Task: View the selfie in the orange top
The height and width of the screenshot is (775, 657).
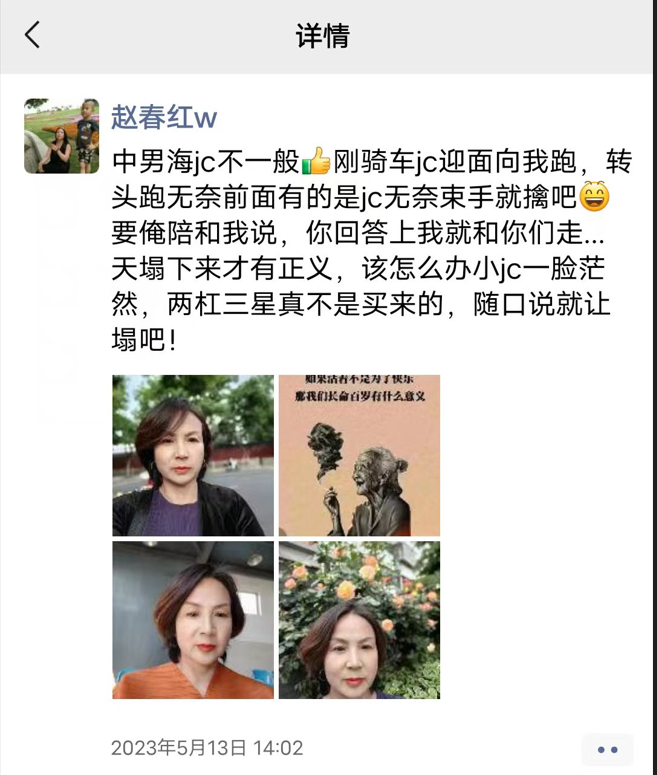Action: [193, 620]
